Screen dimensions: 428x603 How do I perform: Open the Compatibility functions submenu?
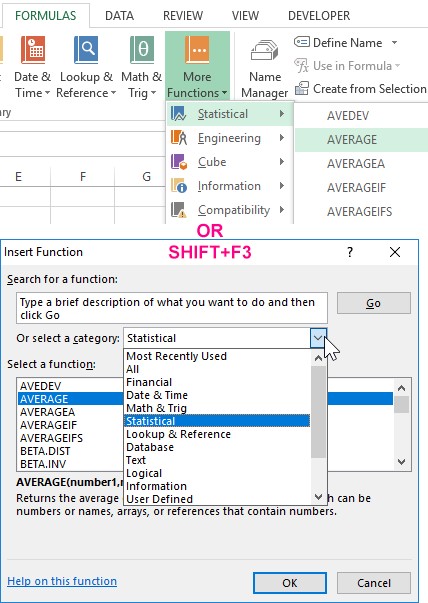pyautogui.click(x=230, y=210)
